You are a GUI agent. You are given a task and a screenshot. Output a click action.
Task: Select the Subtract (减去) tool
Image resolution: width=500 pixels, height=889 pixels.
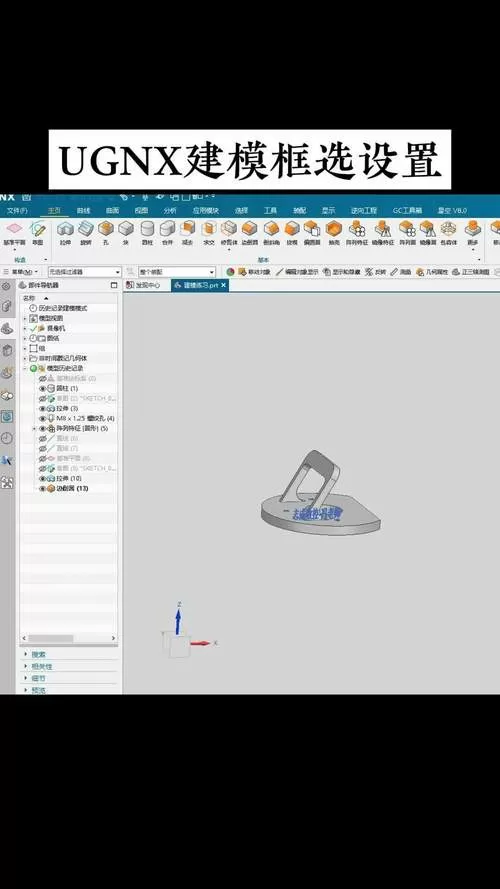point(188,233)
